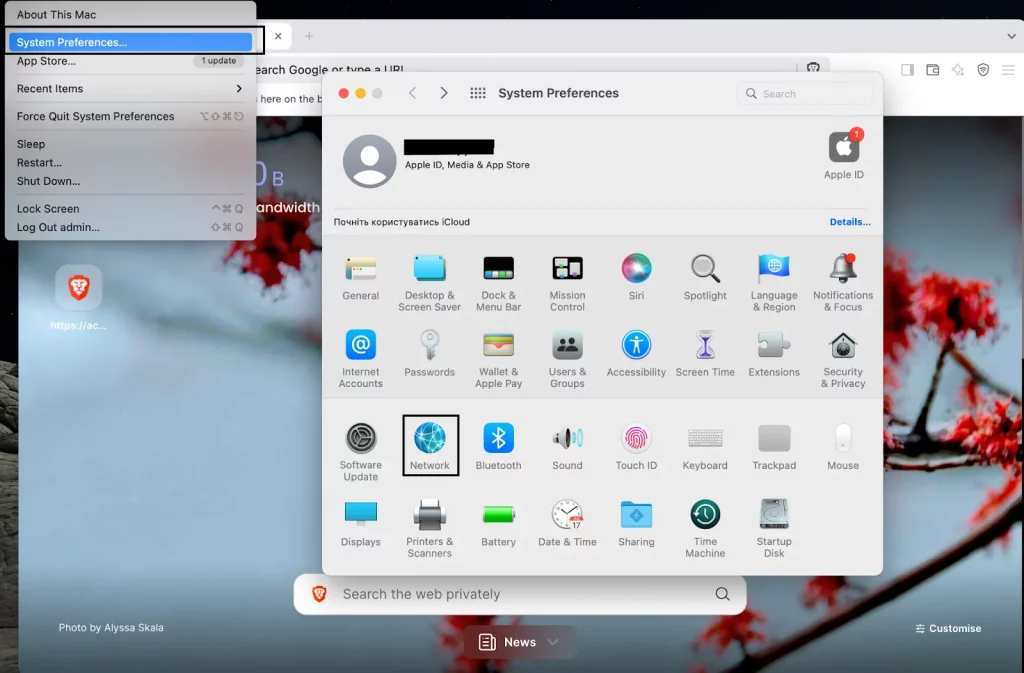The image size is (1024, 673).
Task: Open the Passwords pane
Action: pos(429,354)
